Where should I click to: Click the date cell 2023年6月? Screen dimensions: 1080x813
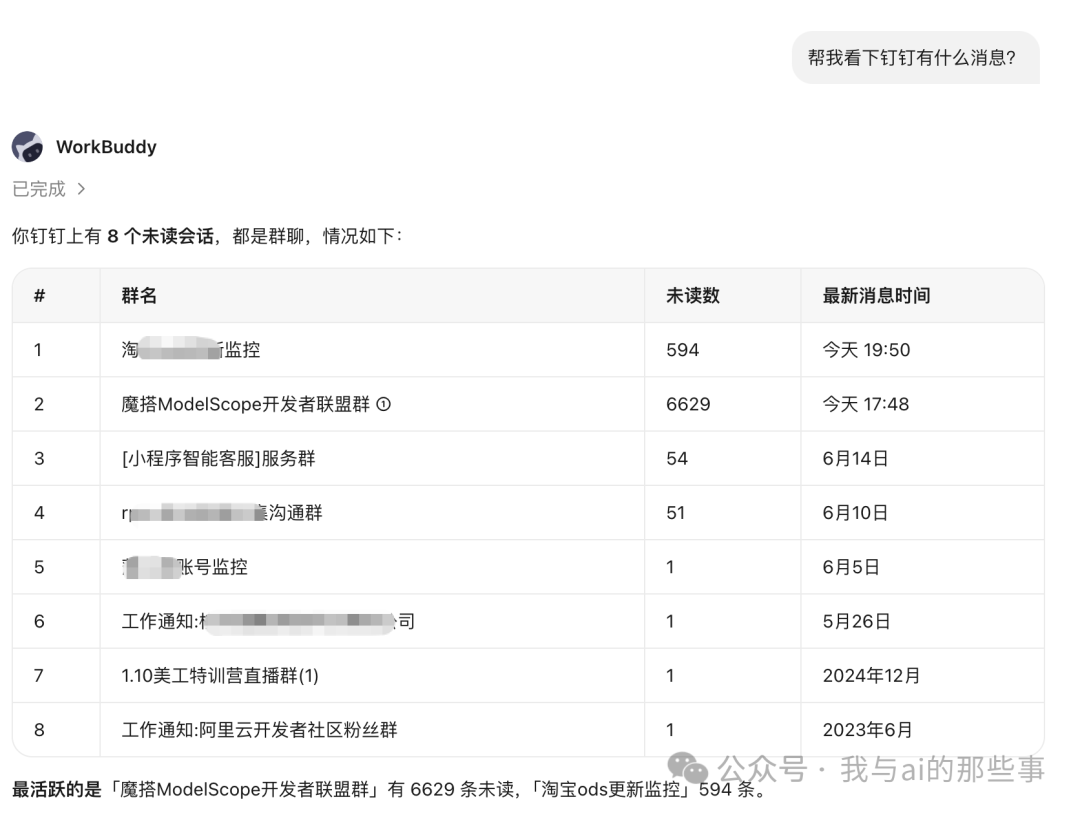pyautogui.click(x=867, y=730)
